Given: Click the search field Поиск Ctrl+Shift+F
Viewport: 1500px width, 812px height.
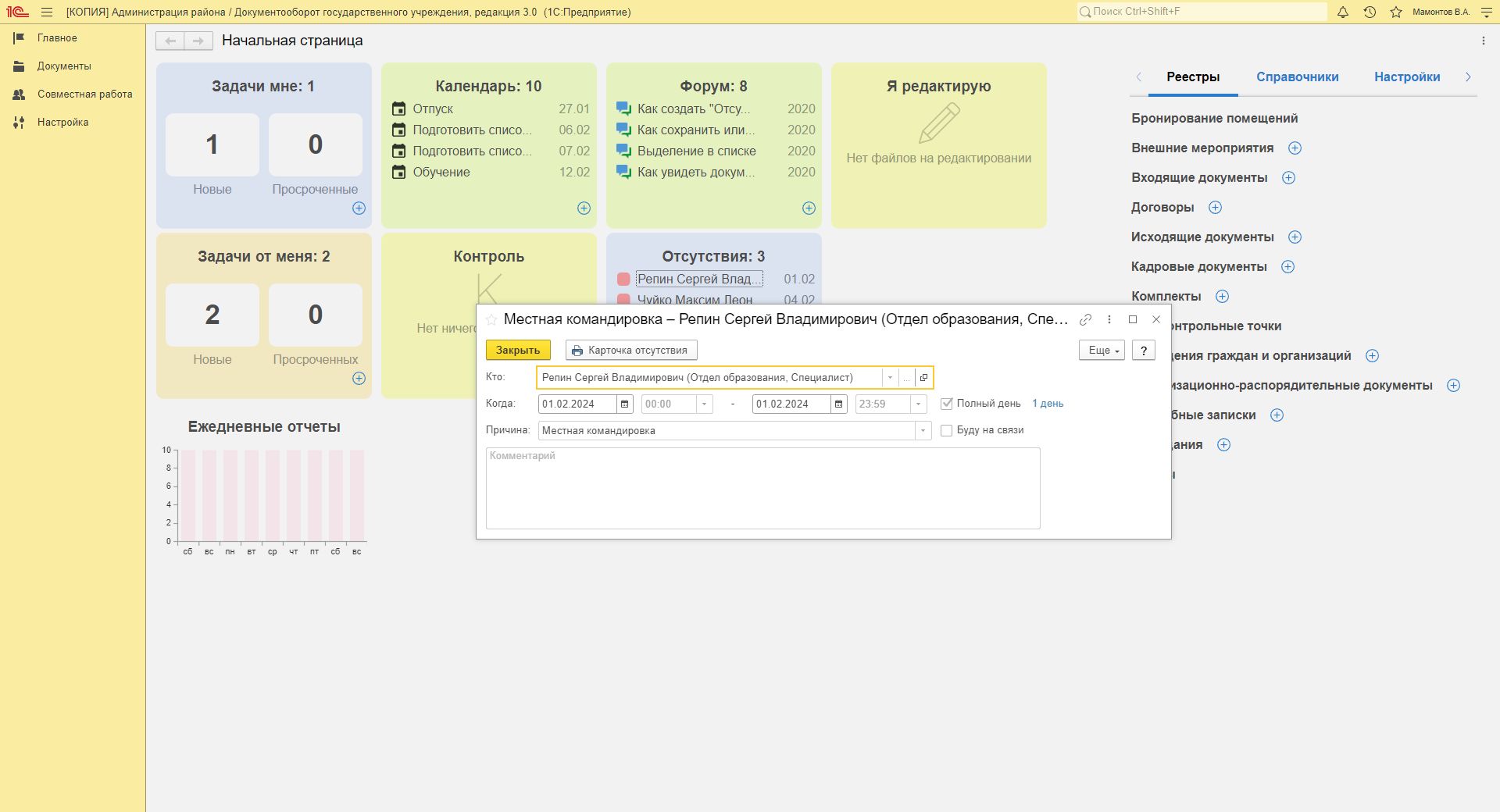Looking at the screenshot, I should click(x=1202, y=12).
